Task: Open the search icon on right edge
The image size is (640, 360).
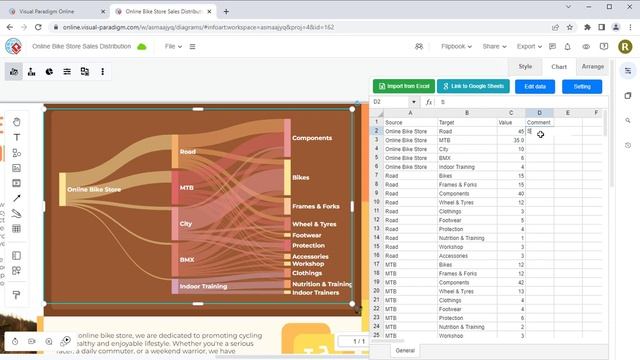Action: click(628, 120)
